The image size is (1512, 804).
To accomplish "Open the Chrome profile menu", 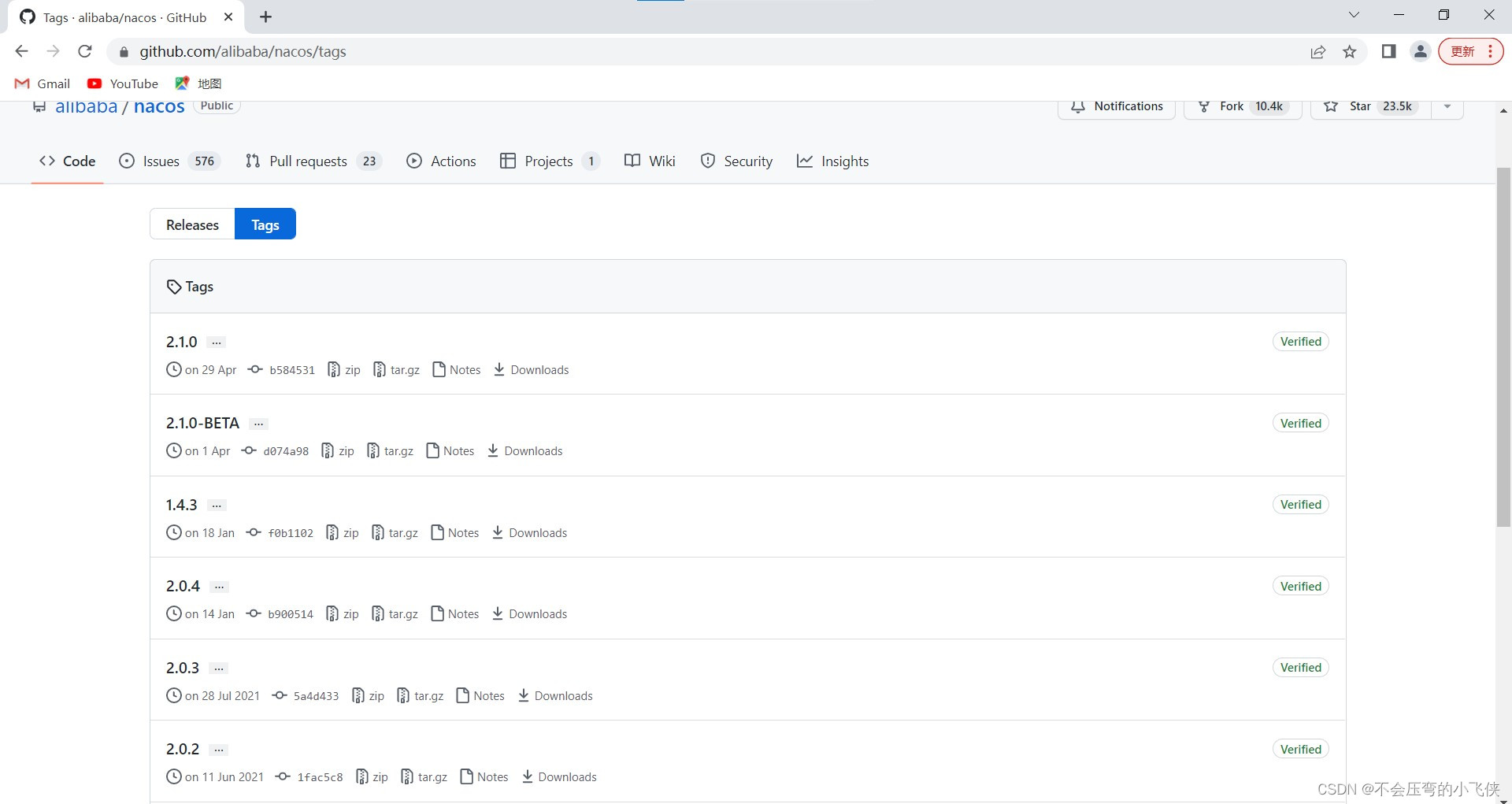I will [x=1421, y=51].
